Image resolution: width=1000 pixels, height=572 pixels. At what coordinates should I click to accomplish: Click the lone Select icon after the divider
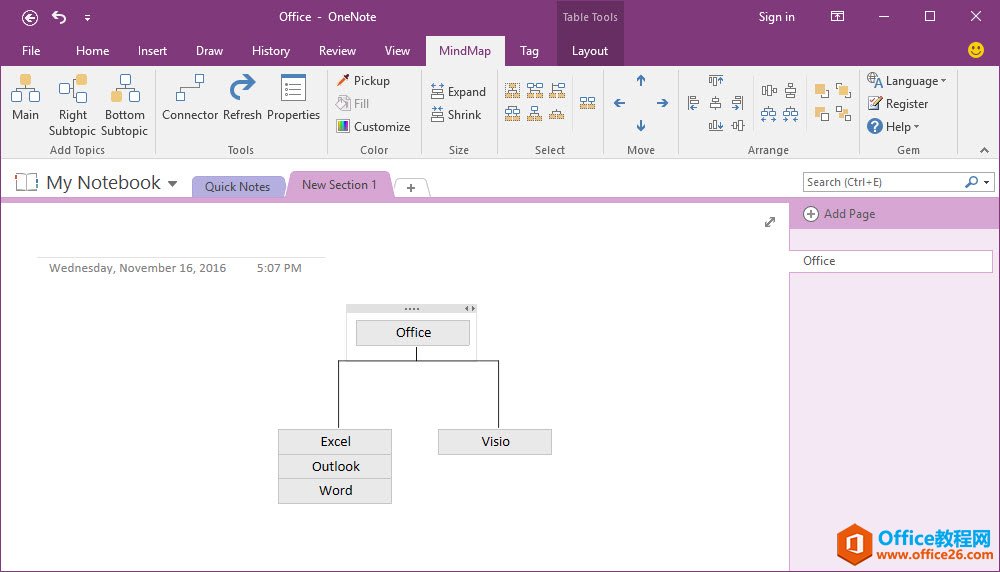587,103
